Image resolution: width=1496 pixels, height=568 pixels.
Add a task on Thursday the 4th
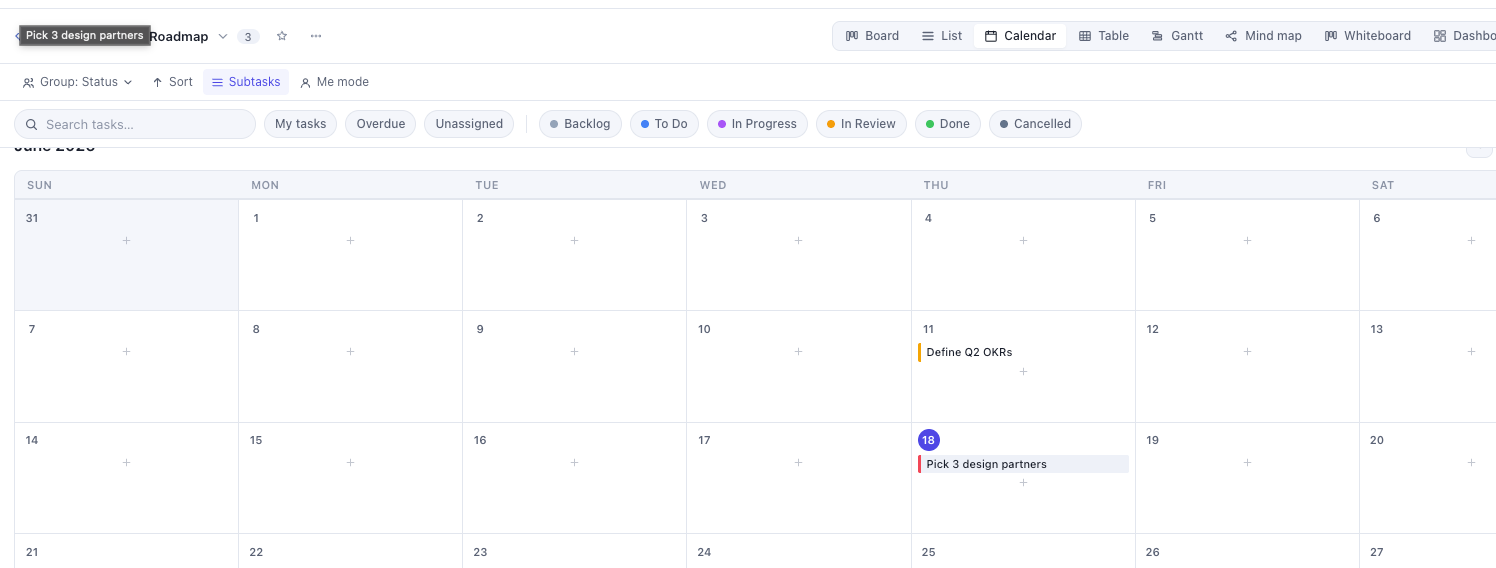pyautogui.click(x=1023, y=241)
